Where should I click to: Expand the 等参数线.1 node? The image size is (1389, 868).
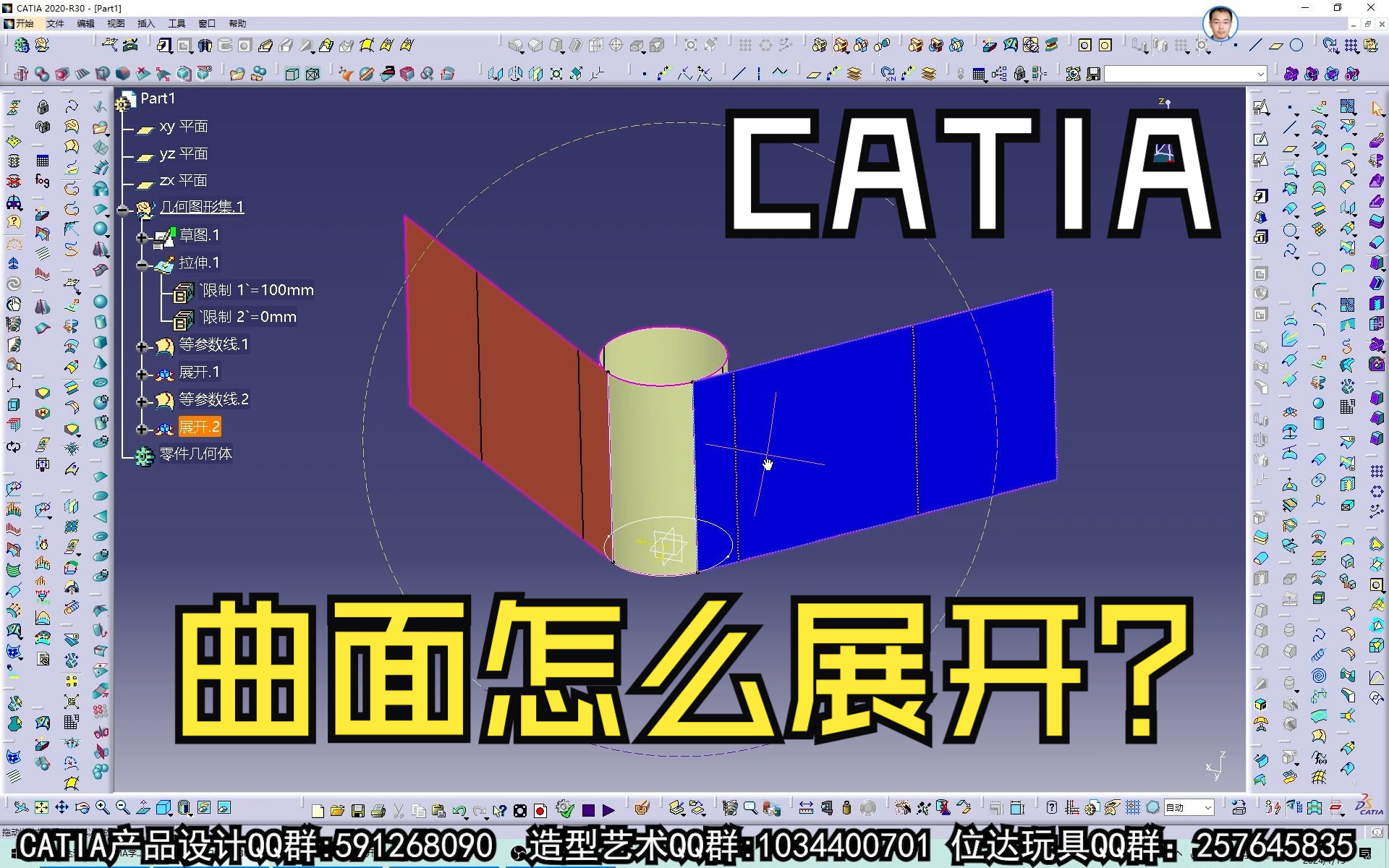pos(142,346)
